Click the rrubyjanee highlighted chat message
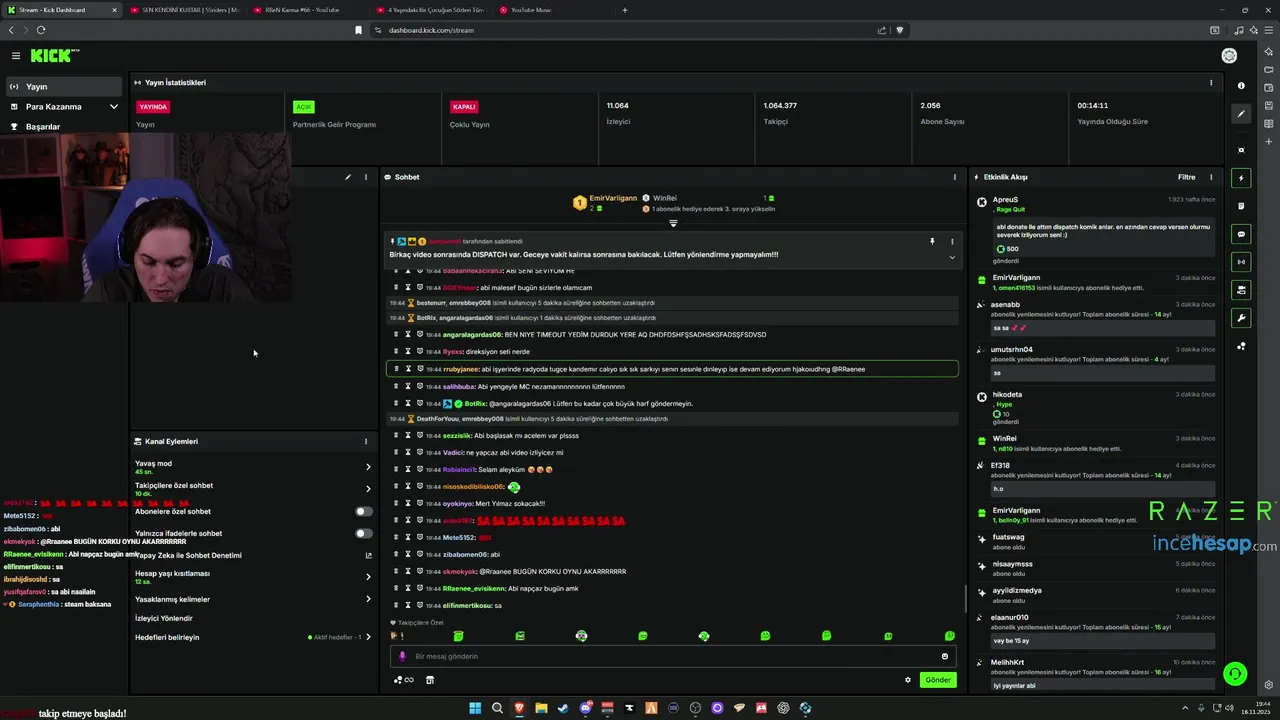The width and height of the screenshot is (1280, 720). [672, 369]
